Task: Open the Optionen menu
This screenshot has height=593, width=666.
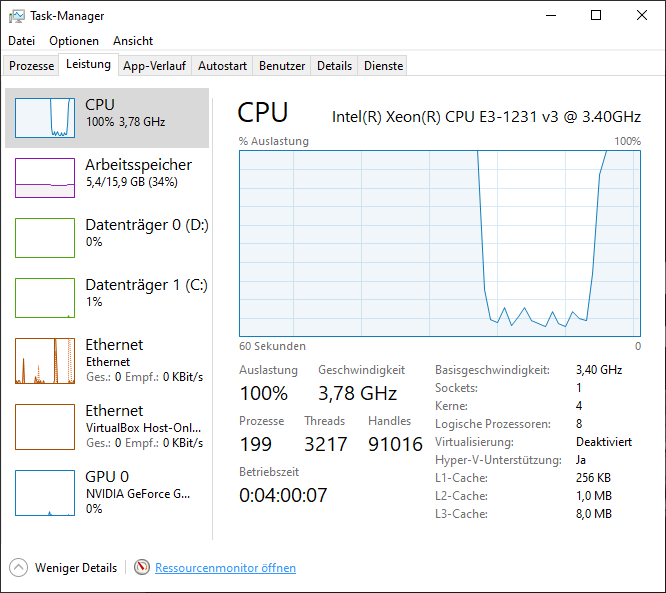Action: 74,41
